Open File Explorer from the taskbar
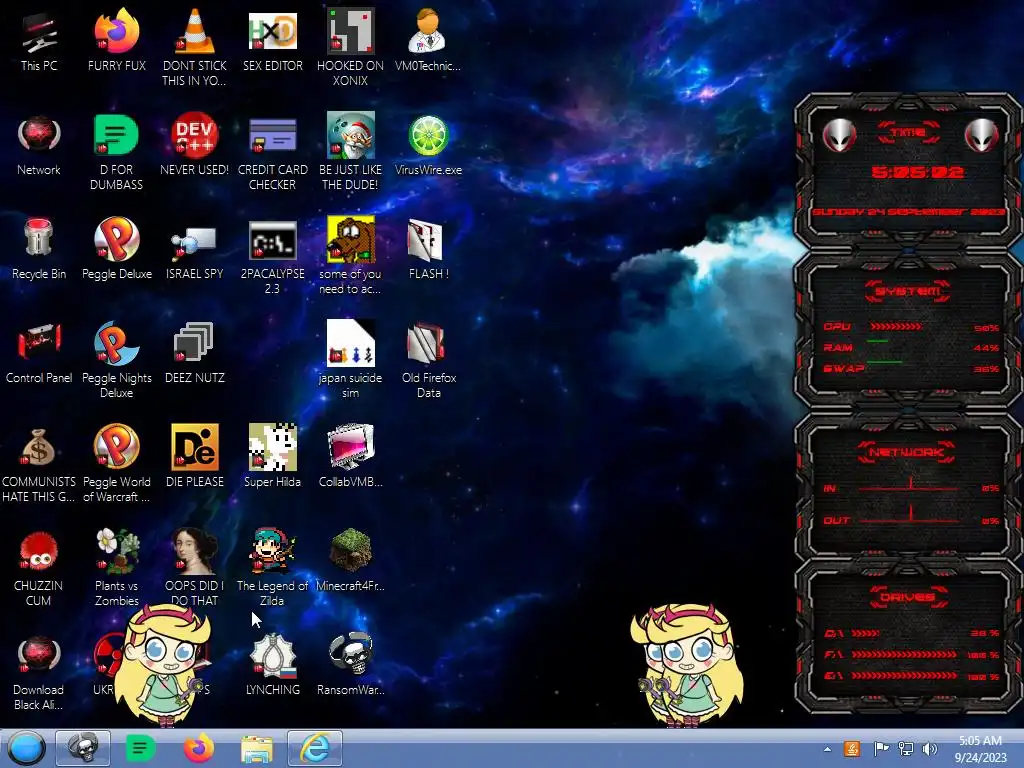 257,749
